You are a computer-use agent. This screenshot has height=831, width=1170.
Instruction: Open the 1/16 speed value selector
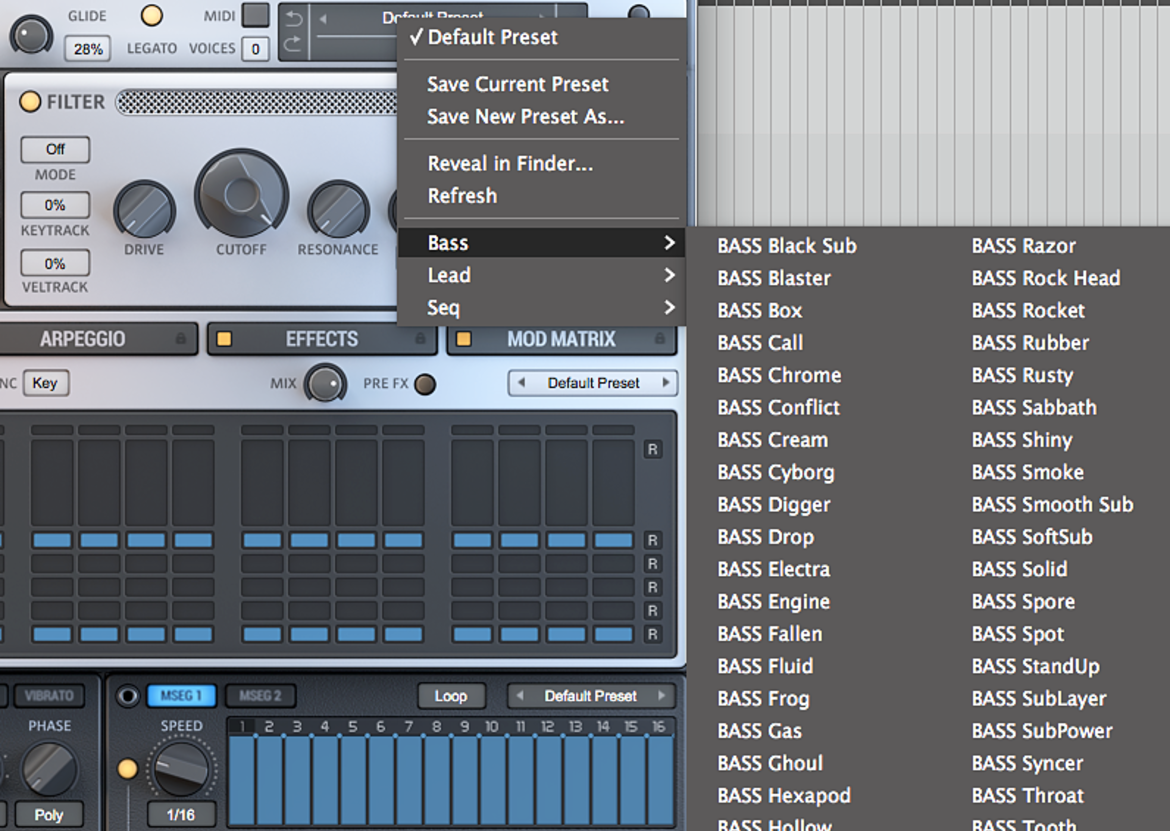181,815
